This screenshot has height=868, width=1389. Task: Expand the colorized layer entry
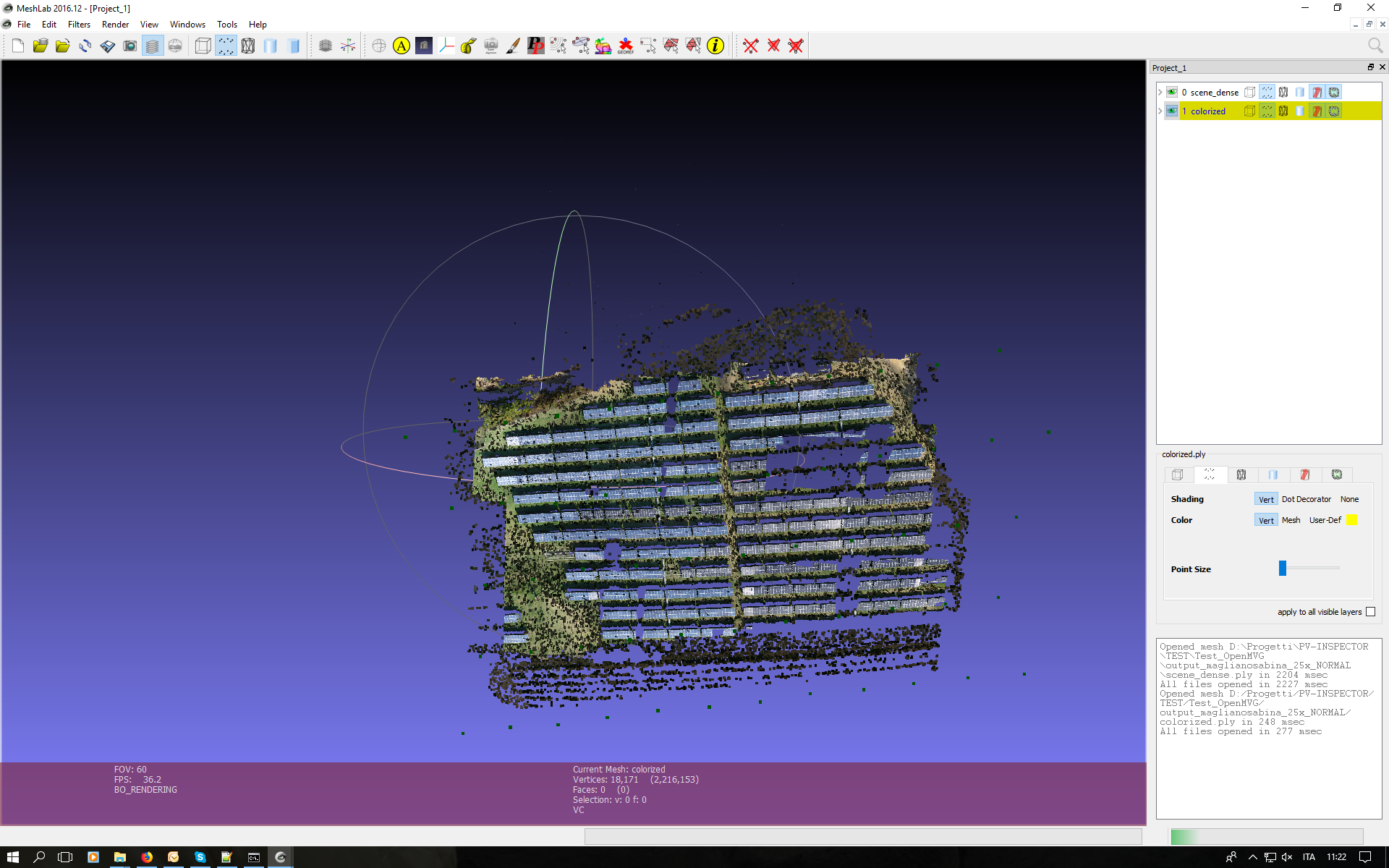(1160, 111)
